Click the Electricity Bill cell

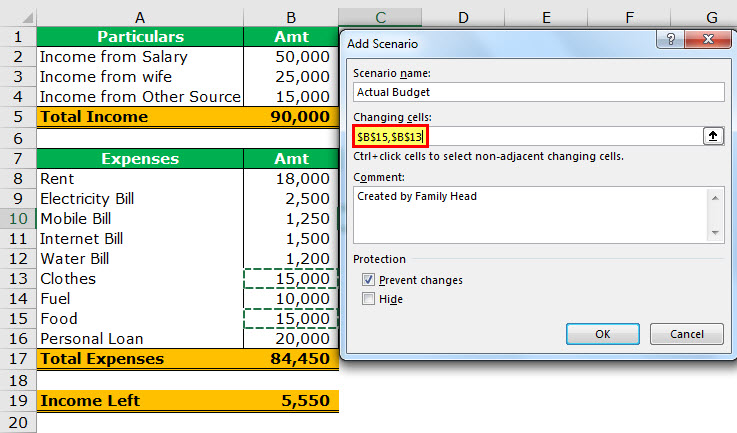[140, 199]
